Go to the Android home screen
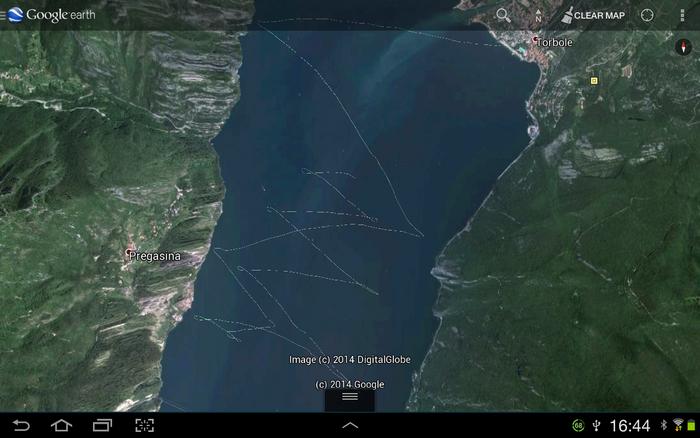The width and height of the screenshot is (700, 438). [61, 425]
